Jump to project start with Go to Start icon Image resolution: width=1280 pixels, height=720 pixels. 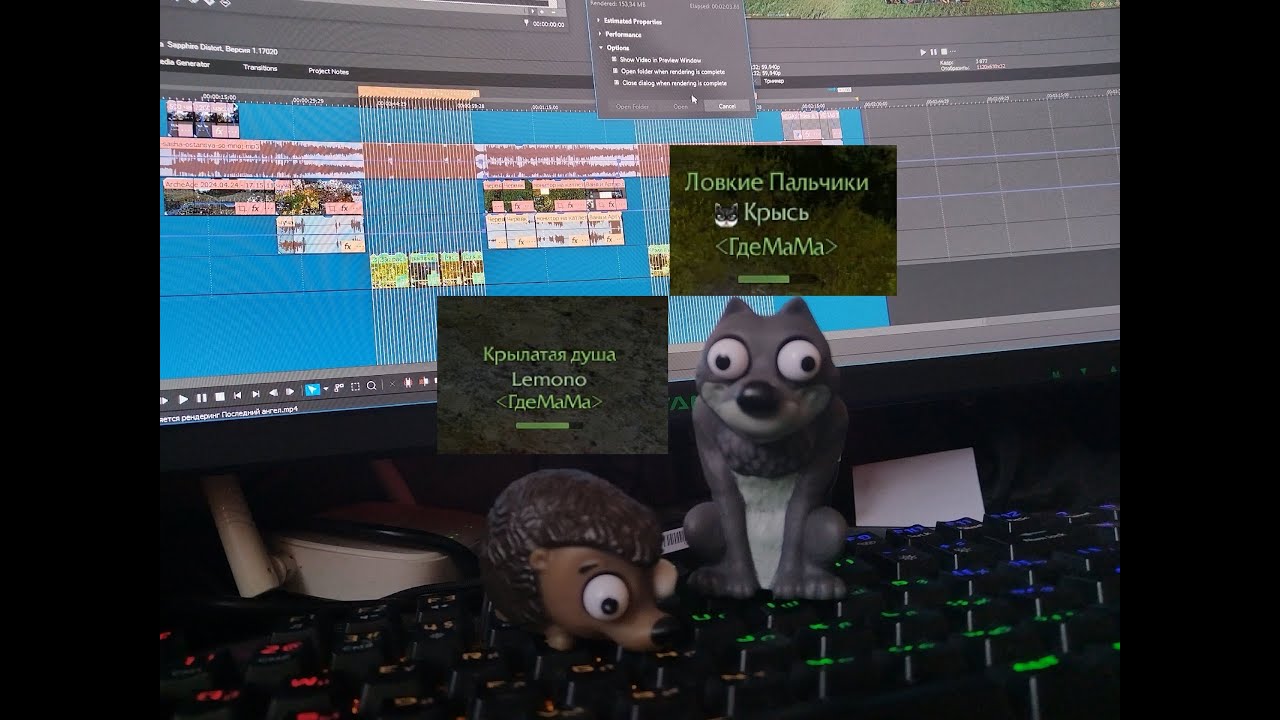click(x=238, y=395)
